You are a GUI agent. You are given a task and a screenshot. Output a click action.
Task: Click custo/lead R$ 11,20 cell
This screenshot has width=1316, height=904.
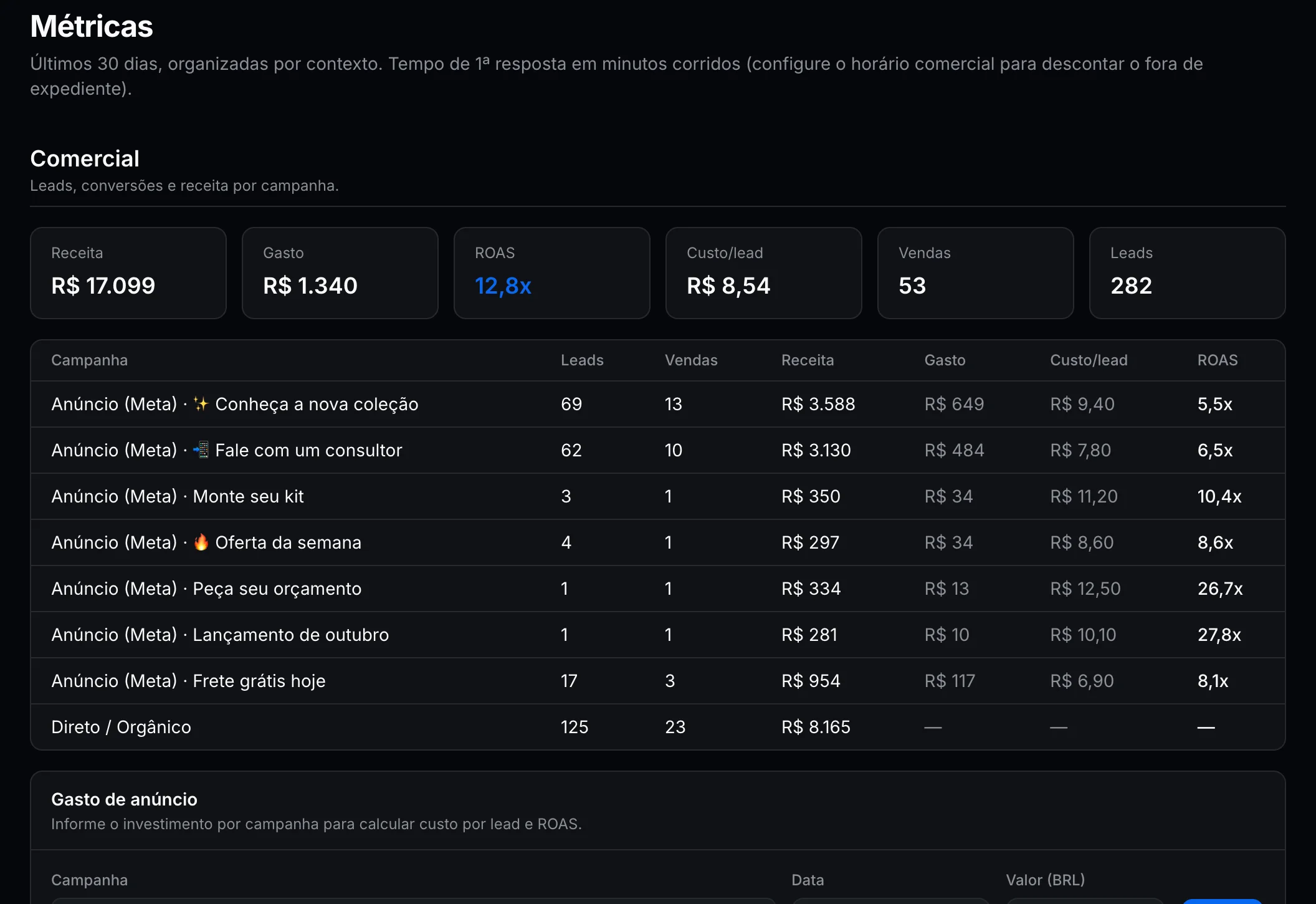point(1084,496)
